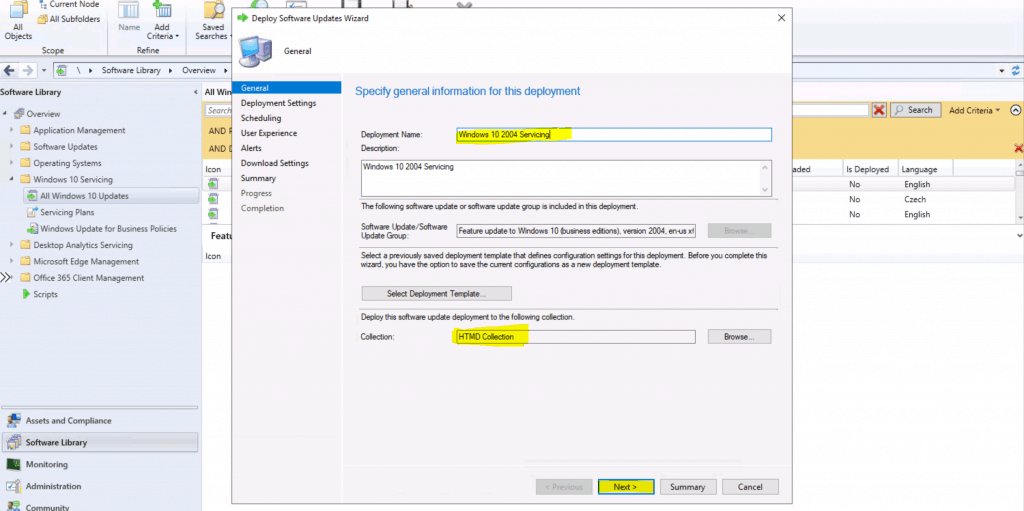Select the Office 365 Client Management folder

pos(89,278)
